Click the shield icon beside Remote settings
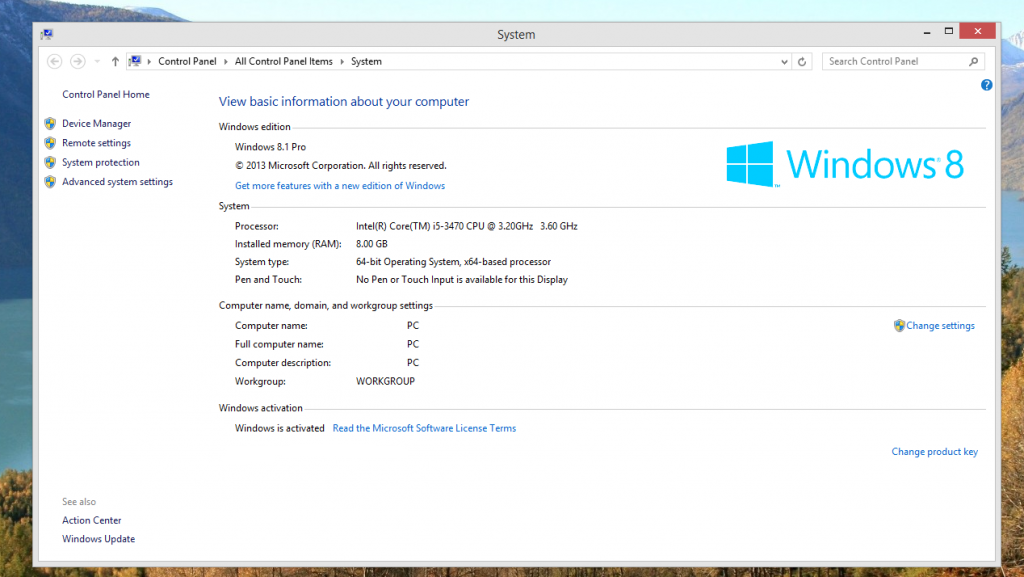This screenshot has width=1024, height=577. (x=50, y=143)
